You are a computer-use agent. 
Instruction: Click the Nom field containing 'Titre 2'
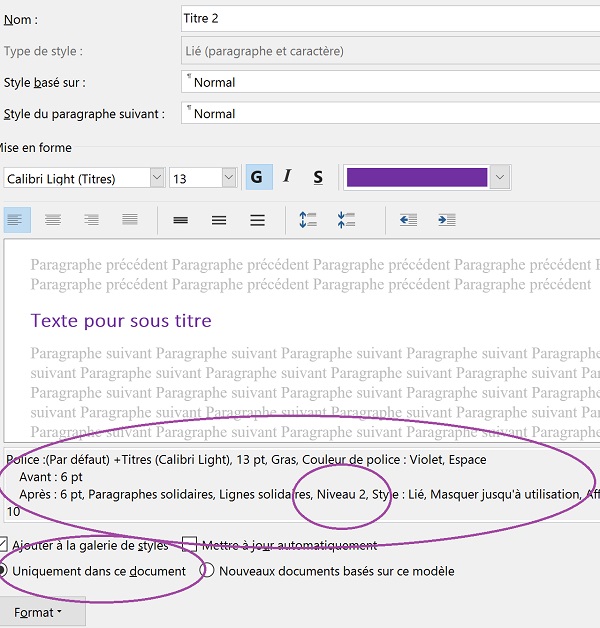(391, 18)
